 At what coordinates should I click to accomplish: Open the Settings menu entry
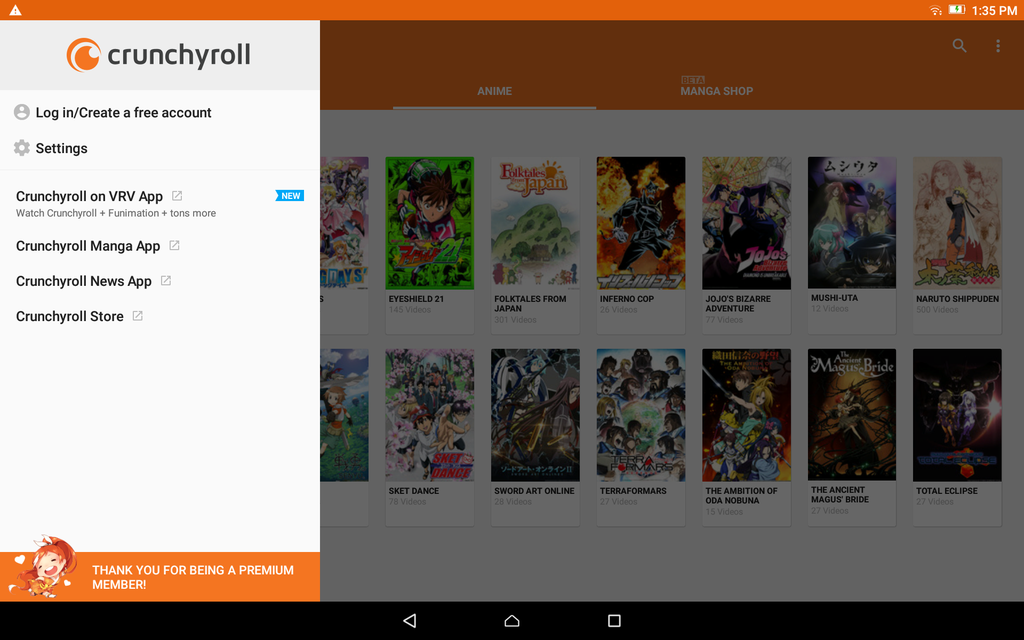[160, 148]
